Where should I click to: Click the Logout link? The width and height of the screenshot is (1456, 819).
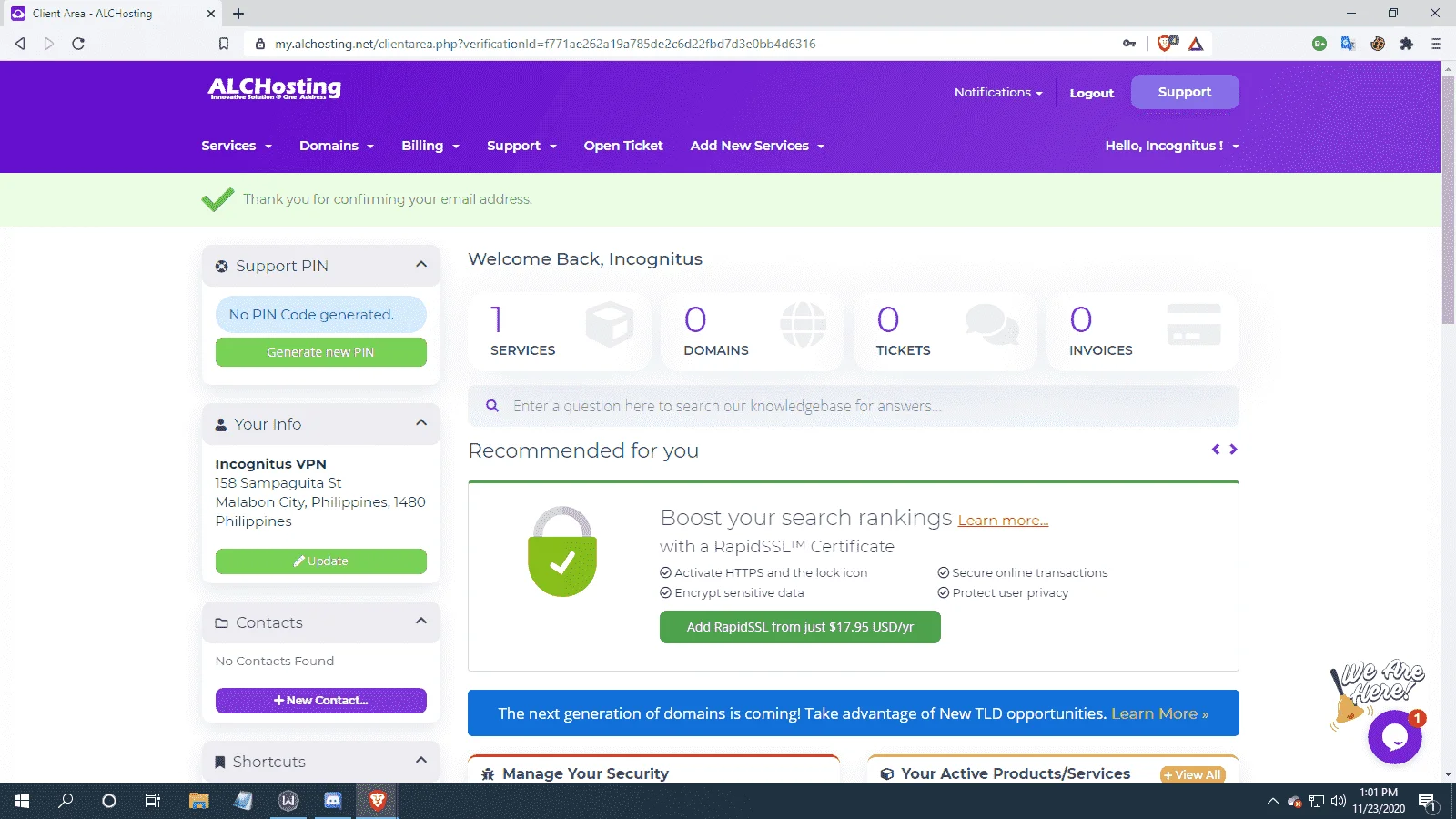tap(1091, 93)
